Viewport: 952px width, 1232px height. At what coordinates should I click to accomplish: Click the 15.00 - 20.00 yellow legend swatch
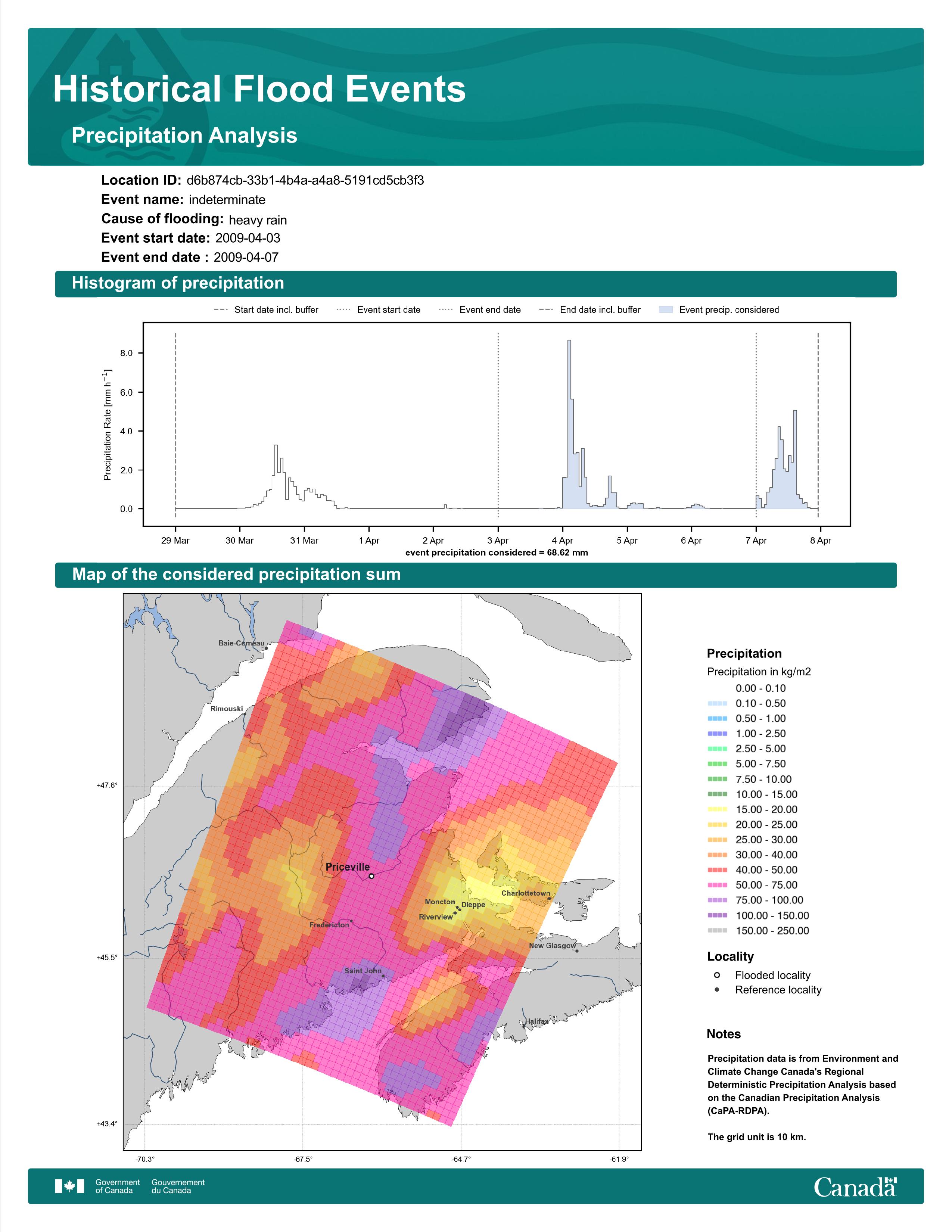point(717,809)
